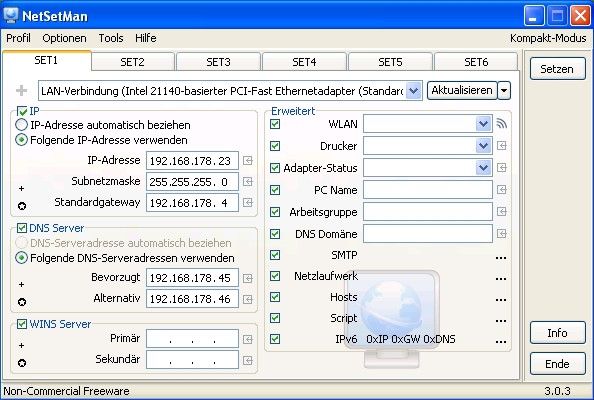The image size is (594, 400).
Task: Click the DNS Domäne text field
Action: click(x=428, y=233)
